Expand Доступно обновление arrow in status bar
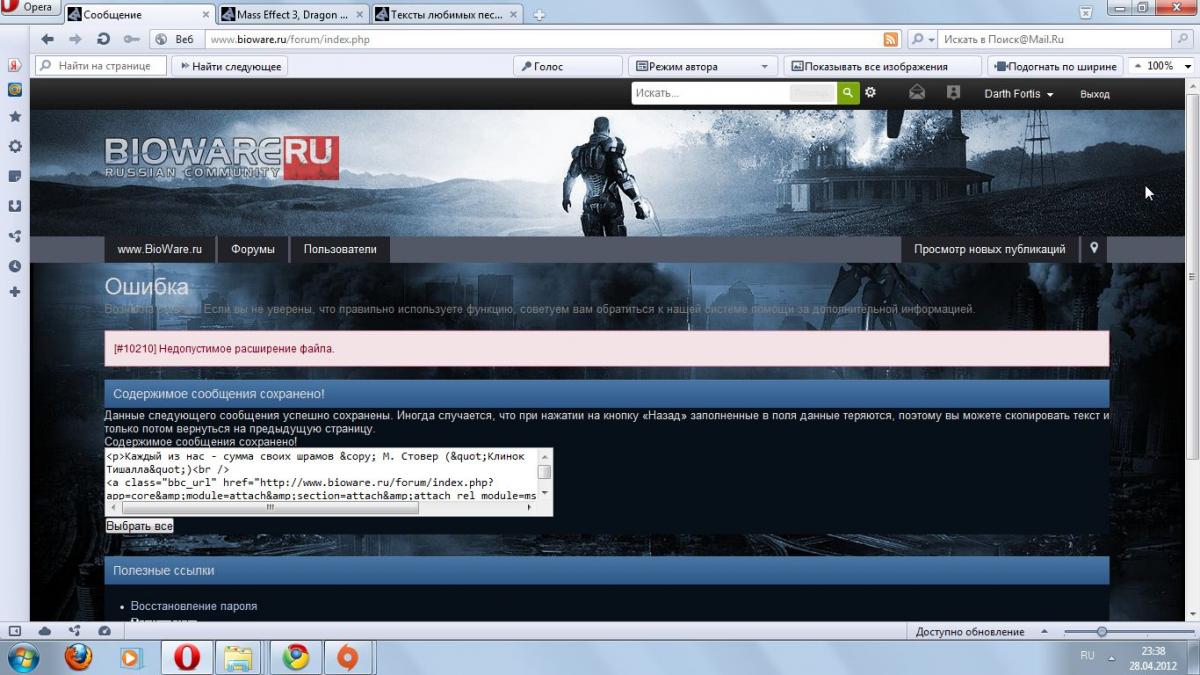Viewport: 1200px width, 675px height. pyautogui.click(x=1044, y=632)
